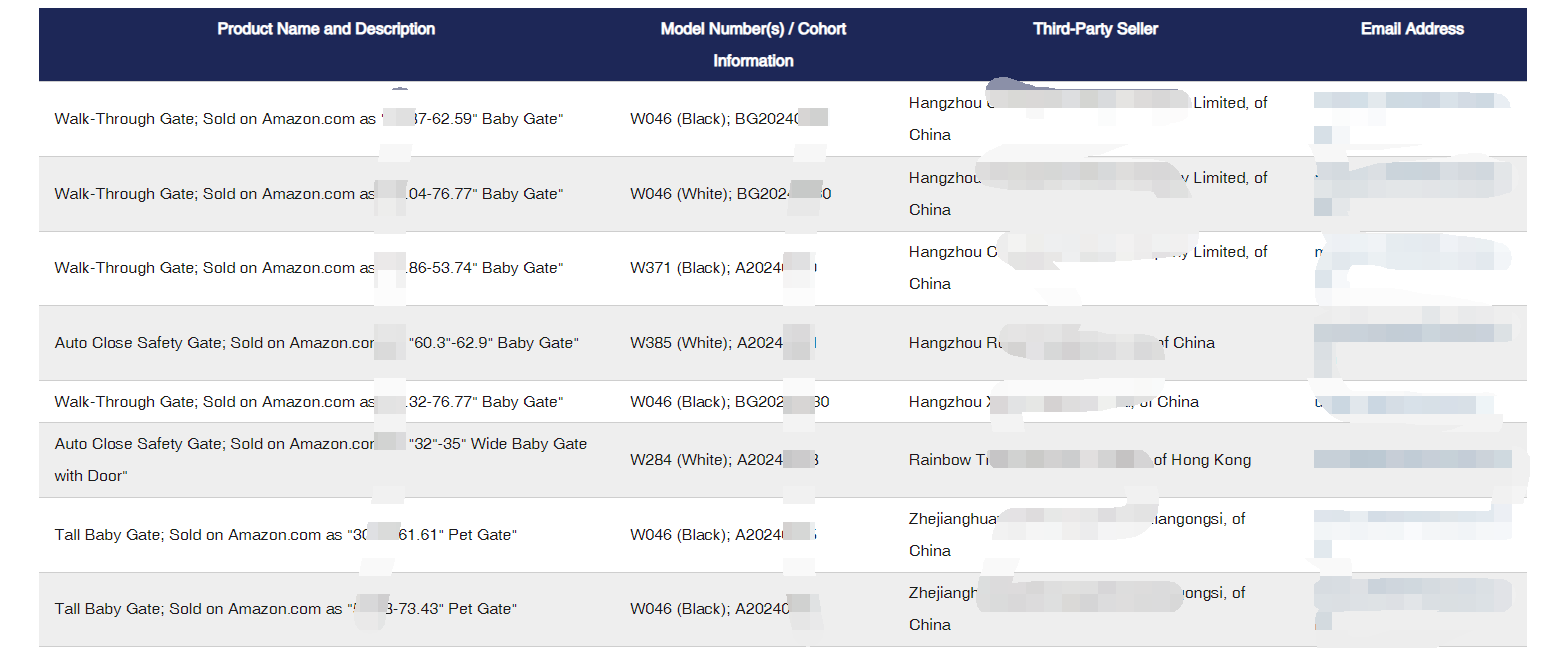The image size is (1544, 667).
Task: Click the '32"-35" Wide Baby Gate with Door' description
Action: tap(321, 460)
